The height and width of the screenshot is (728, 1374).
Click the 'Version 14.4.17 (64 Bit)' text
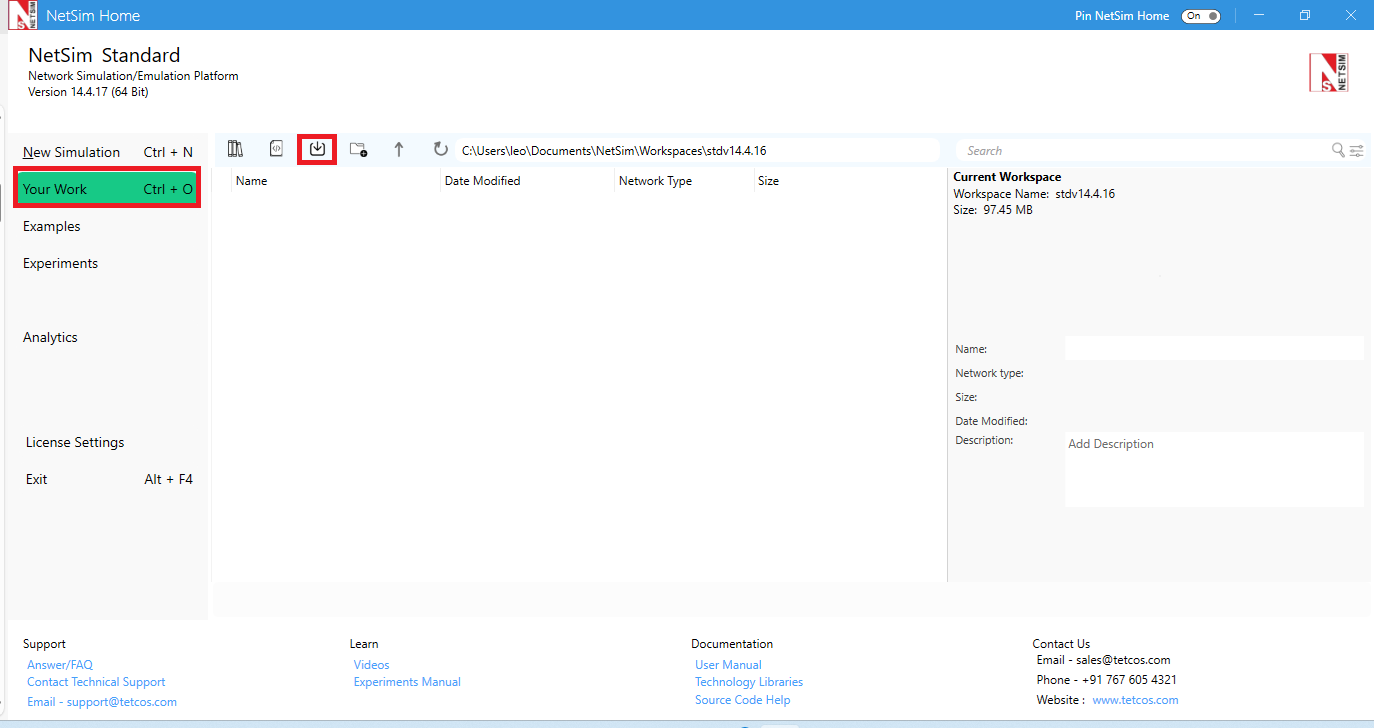tap(88, 92)
